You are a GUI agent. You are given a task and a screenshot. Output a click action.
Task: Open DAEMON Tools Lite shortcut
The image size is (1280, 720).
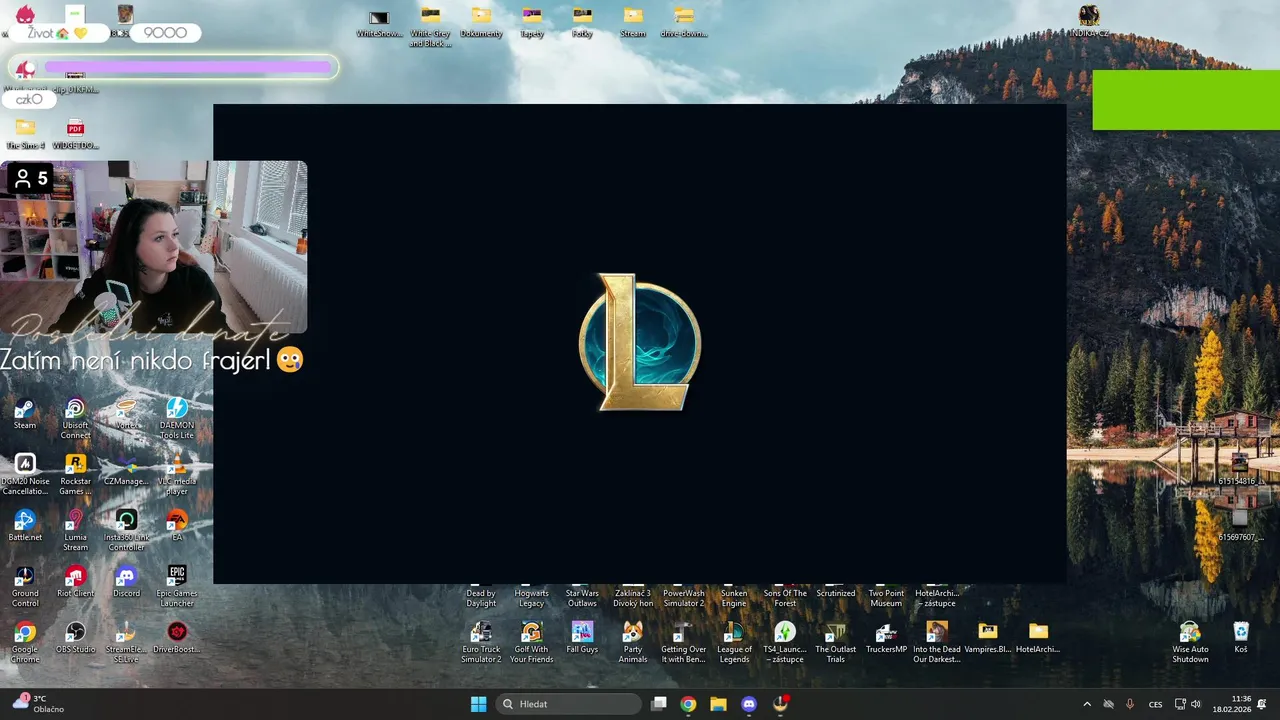177,419
